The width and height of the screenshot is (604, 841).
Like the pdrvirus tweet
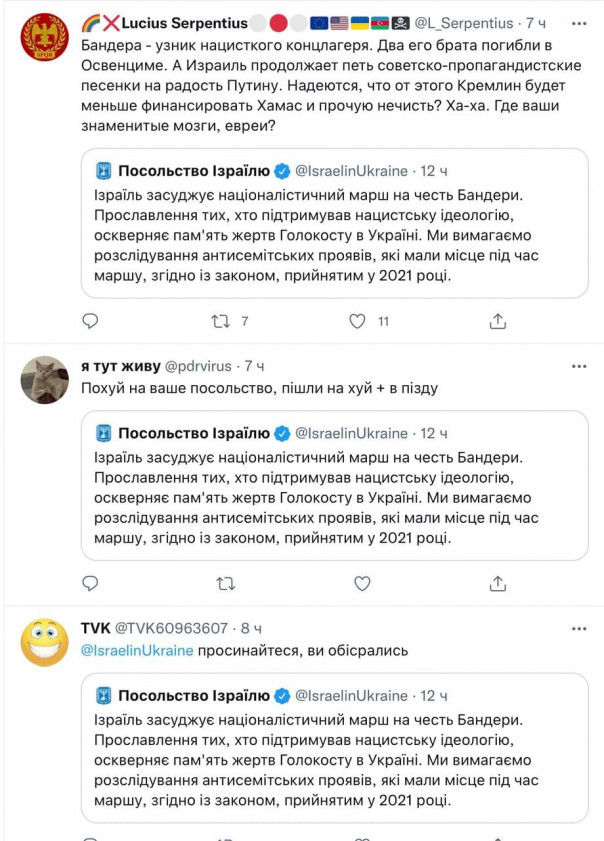pos(362,583)
